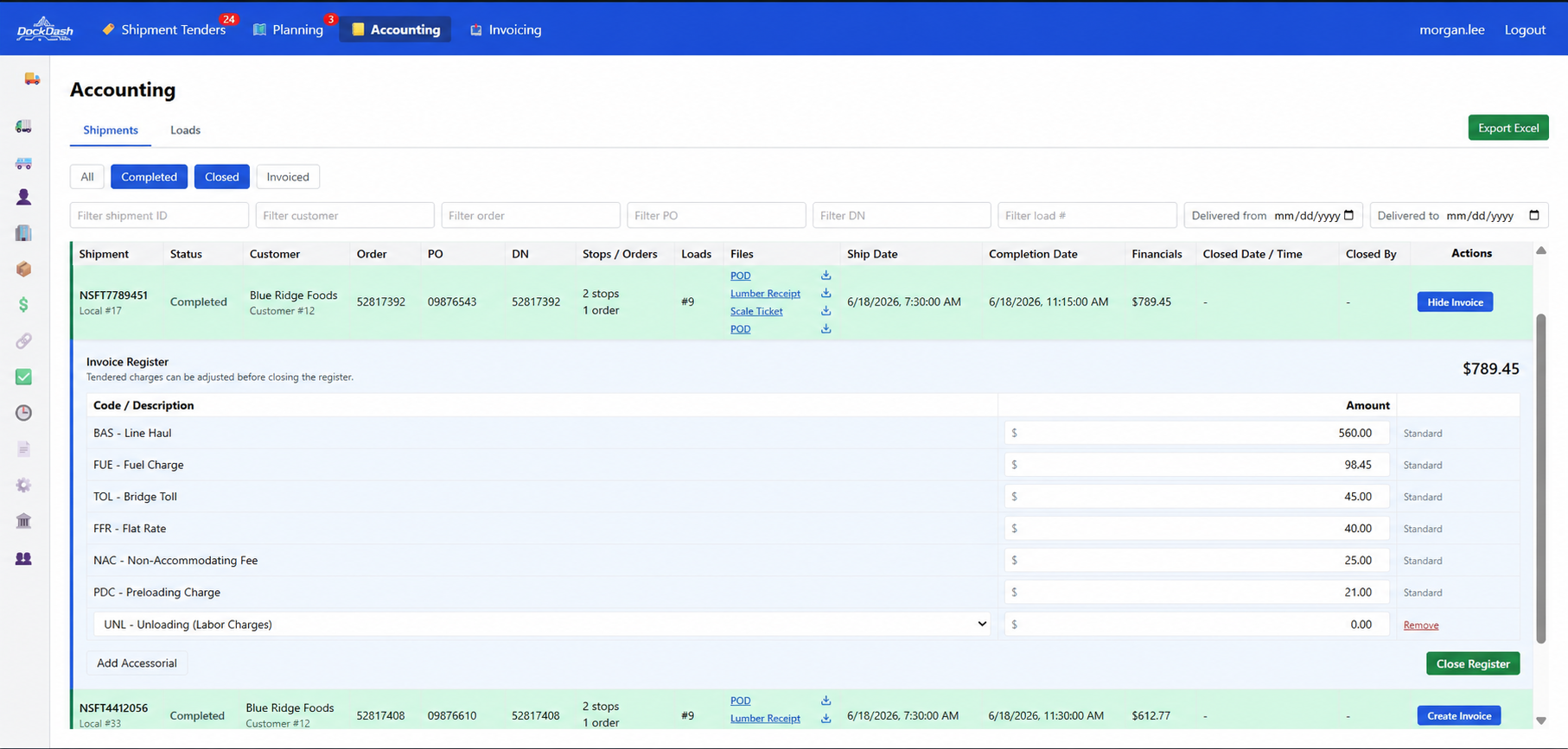Image resolution: width=1568 pixels, height=749 pixels.
Task: Open the cardboard package sidebar icon
Action: click(23, 270)
